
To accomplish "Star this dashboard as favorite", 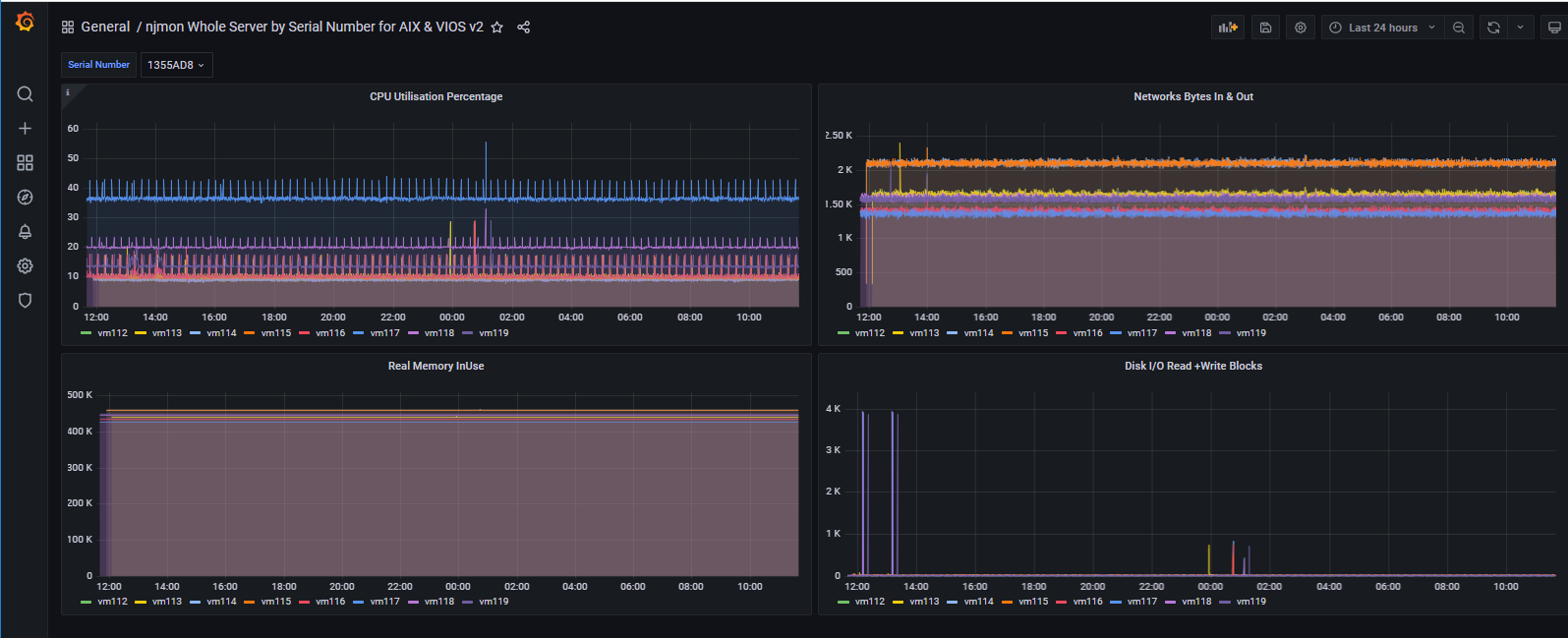I will click(x=497, y=28).
